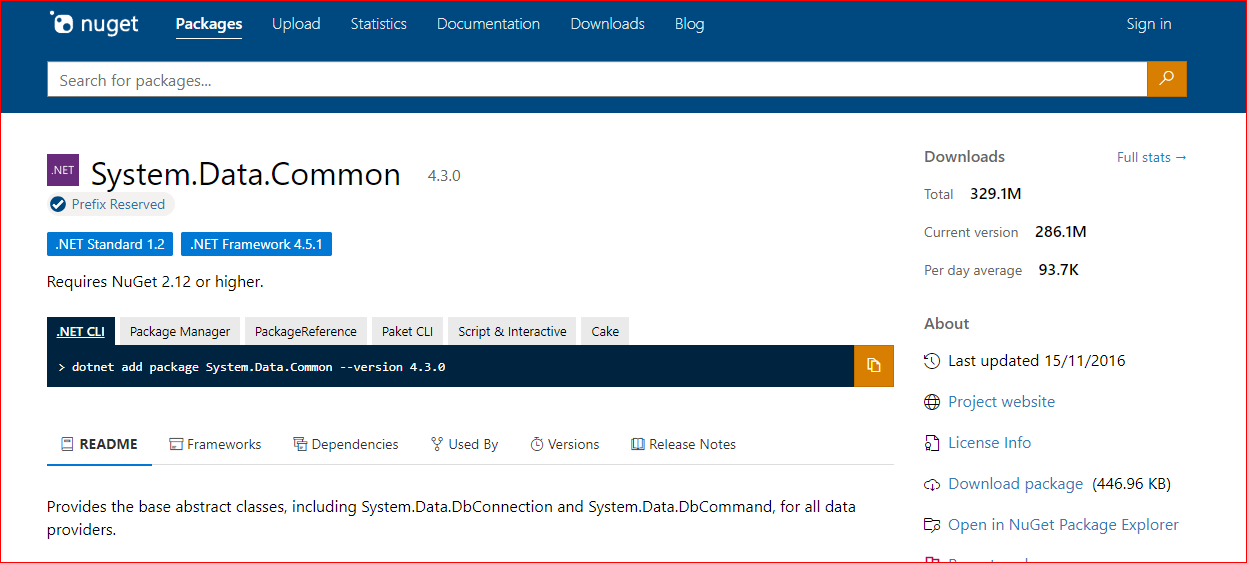Click the Last updated 15/11/2016 text
This screenshot has width=1247, height=563.
click(x=1036, y=361)
